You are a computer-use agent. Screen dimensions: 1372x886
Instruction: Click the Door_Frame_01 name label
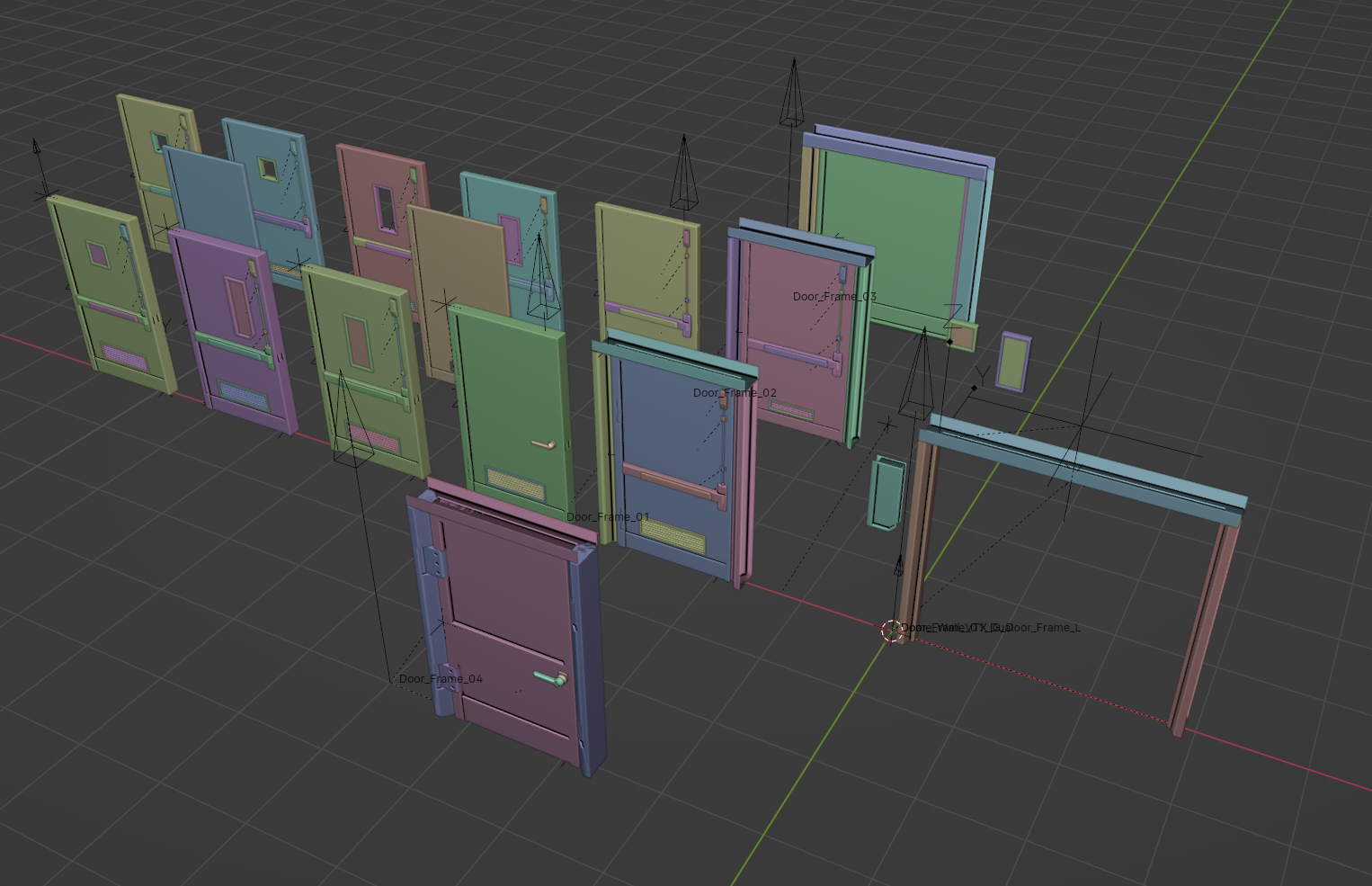click(x=608, y=517)
